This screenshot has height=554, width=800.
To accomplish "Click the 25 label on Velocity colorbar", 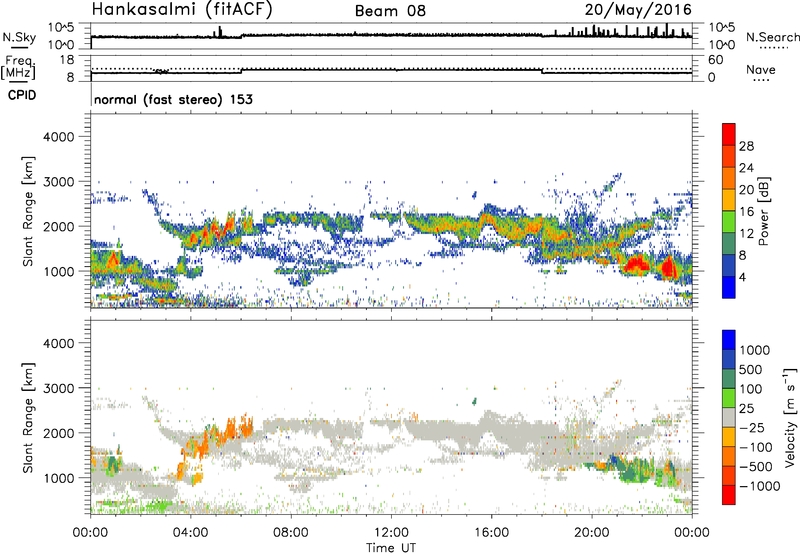I will 746,408.
